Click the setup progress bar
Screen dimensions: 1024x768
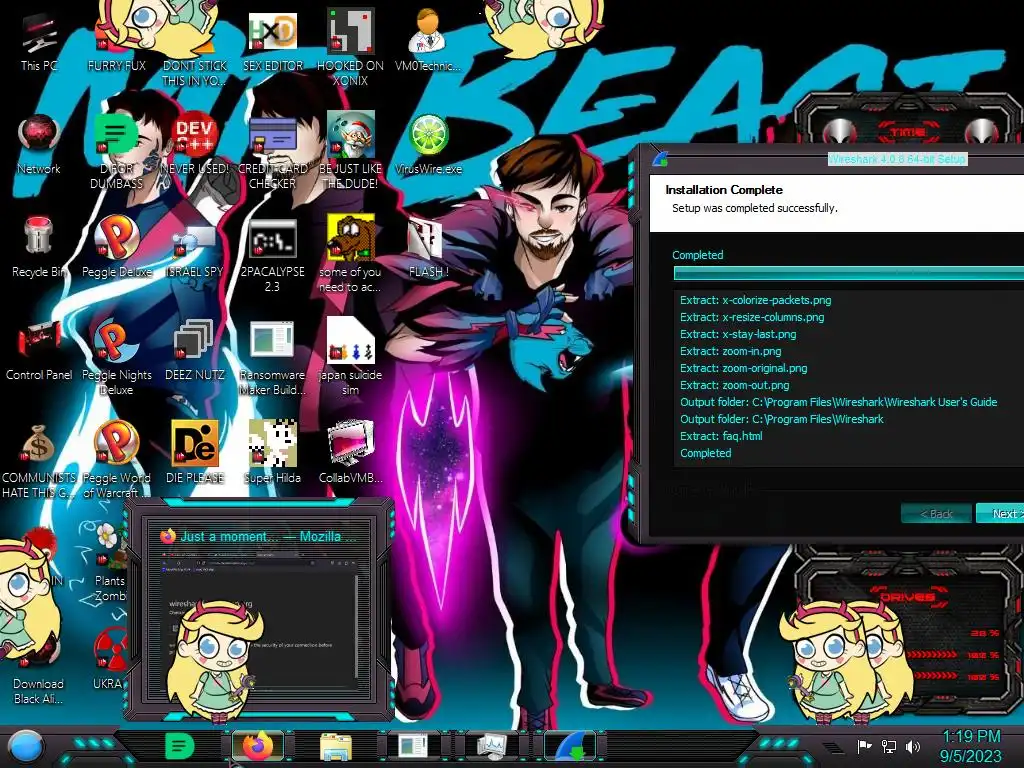[x=849, y=273]
